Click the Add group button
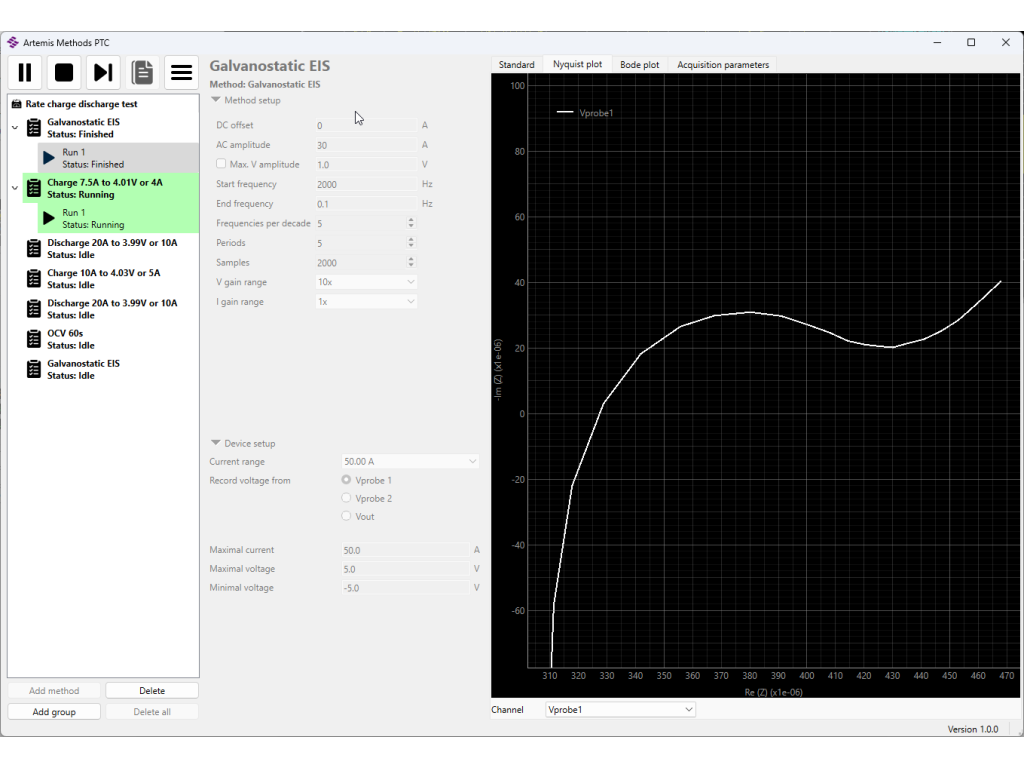Screen dimensions: 1024x768 click(x=53, y=712)
